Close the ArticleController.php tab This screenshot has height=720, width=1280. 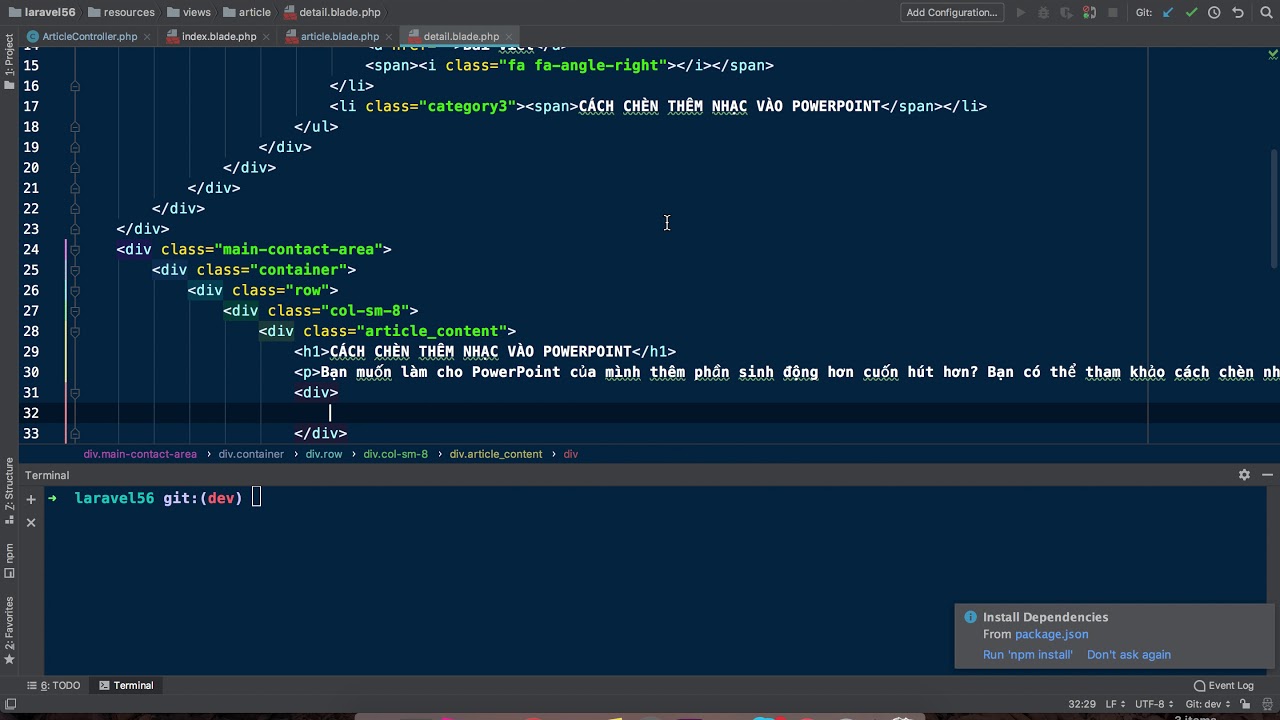pyautogui.click(x=147, y=37)
